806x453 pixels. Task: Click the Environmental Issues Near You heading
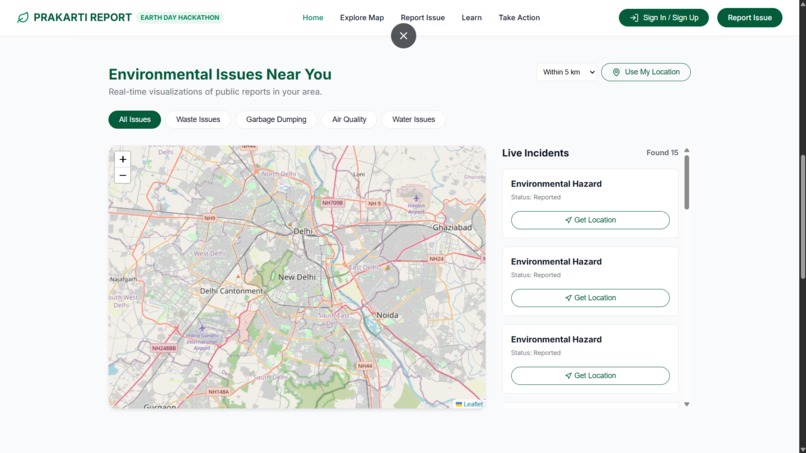[220, 74]
